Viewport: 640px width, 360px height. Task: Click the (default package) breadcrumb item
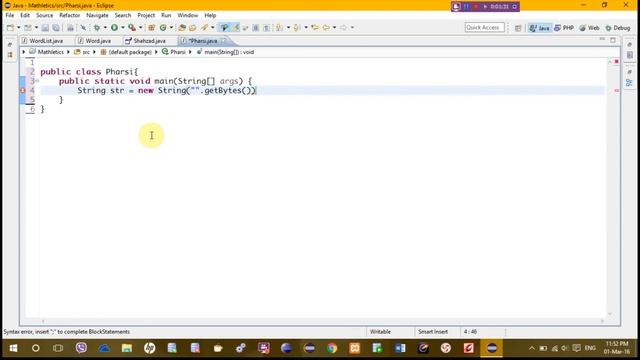click(126, 52)
